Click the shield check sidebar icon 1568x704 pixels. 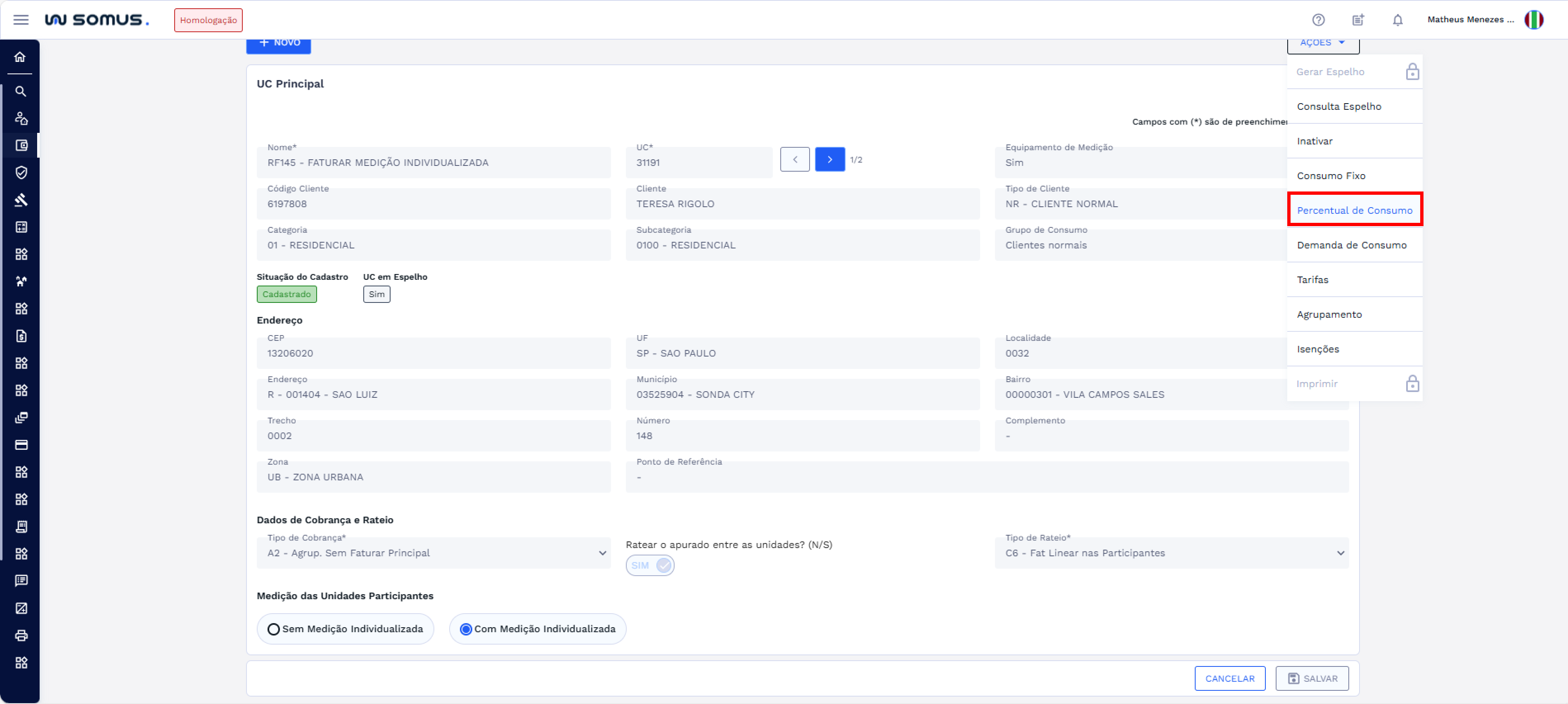(x=21, y=173)
